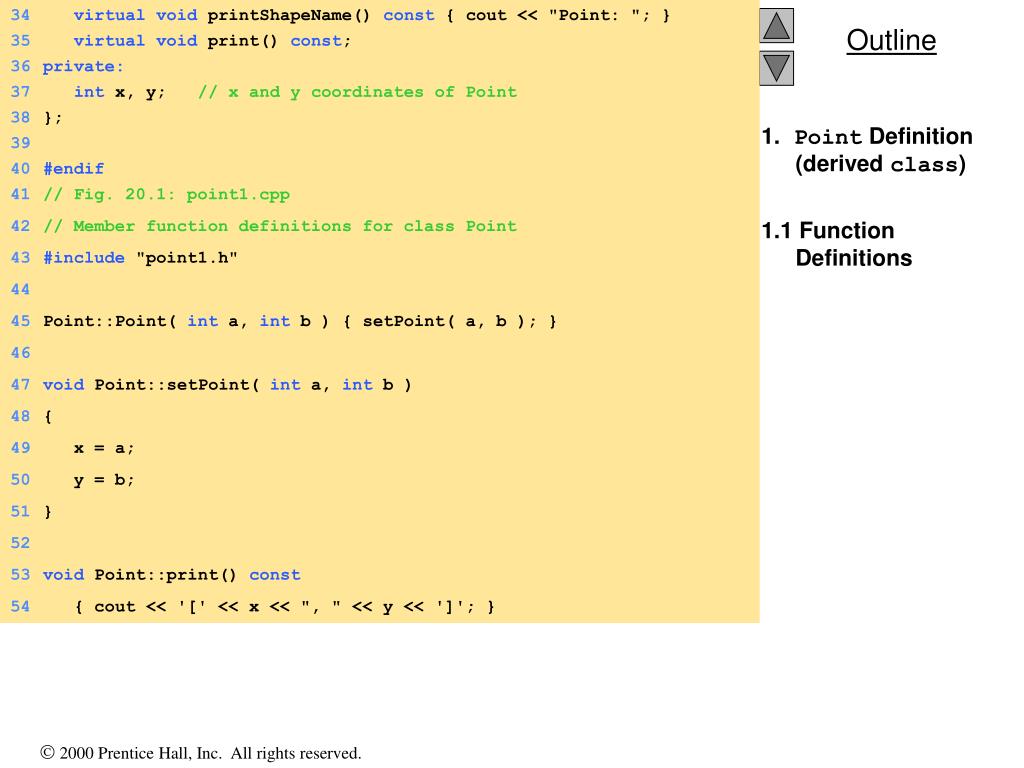The height and width of the screenshot is (768, 1024).
Task: Click the down arrow navigation button
Action: 776,69
